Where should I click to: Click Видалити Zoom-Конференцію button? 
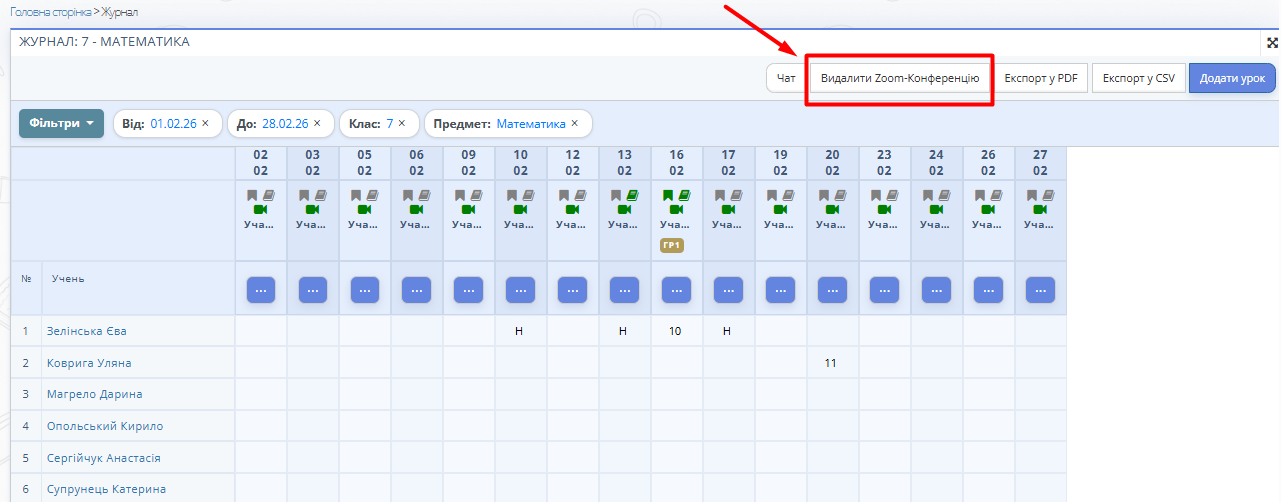[x=899, y=78]
